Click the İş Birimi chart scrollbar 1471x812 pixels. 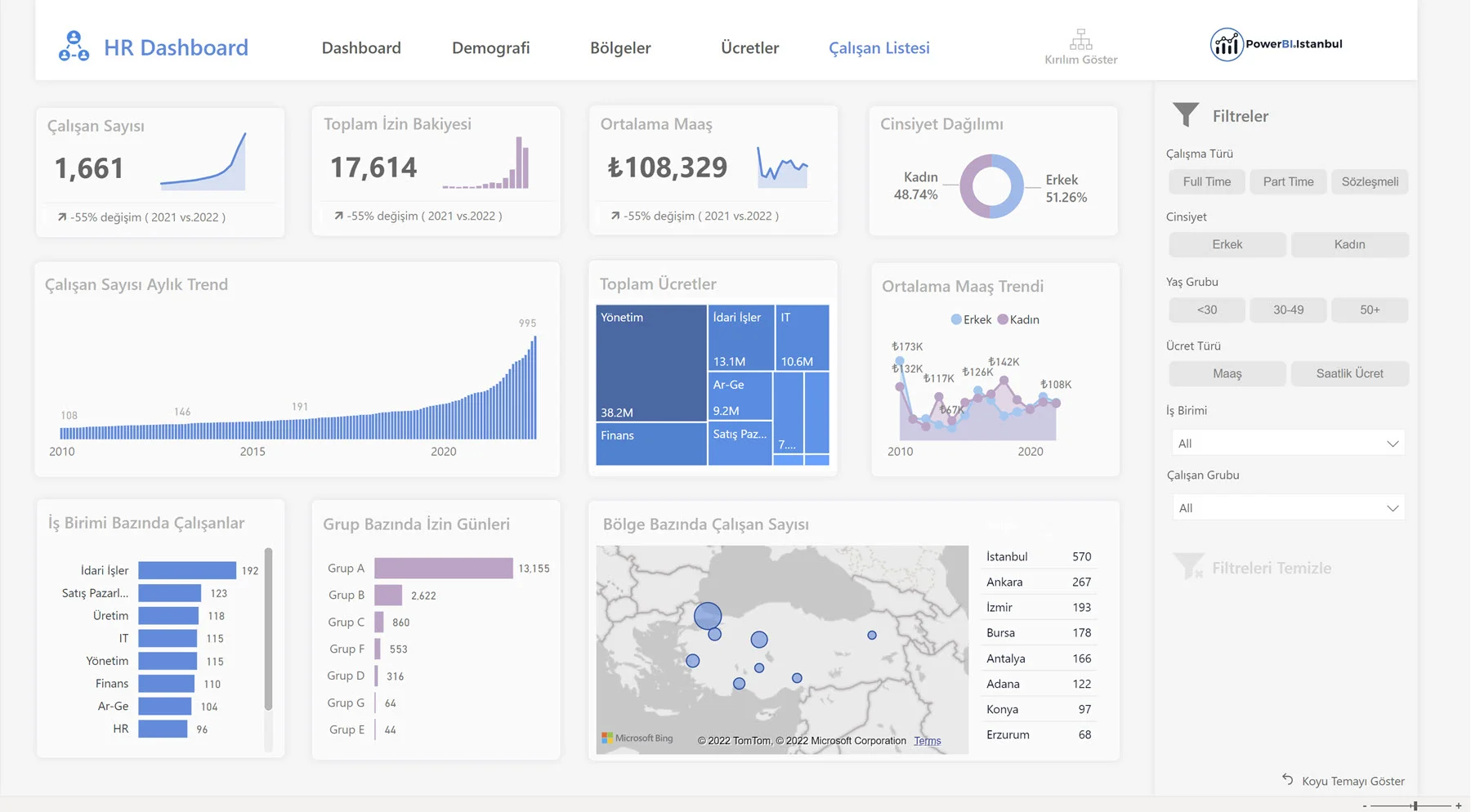click(x=268, y=629)
